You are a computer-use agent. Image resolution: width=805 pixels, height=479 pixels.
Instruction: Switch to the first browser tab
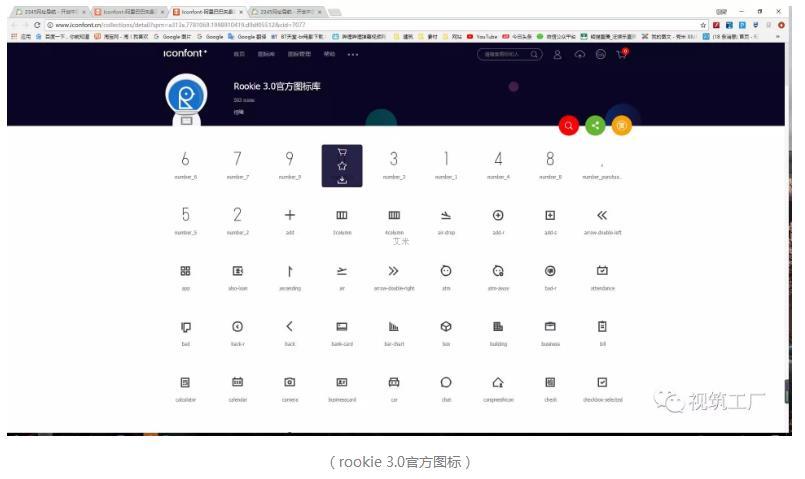tap(50, 11)
